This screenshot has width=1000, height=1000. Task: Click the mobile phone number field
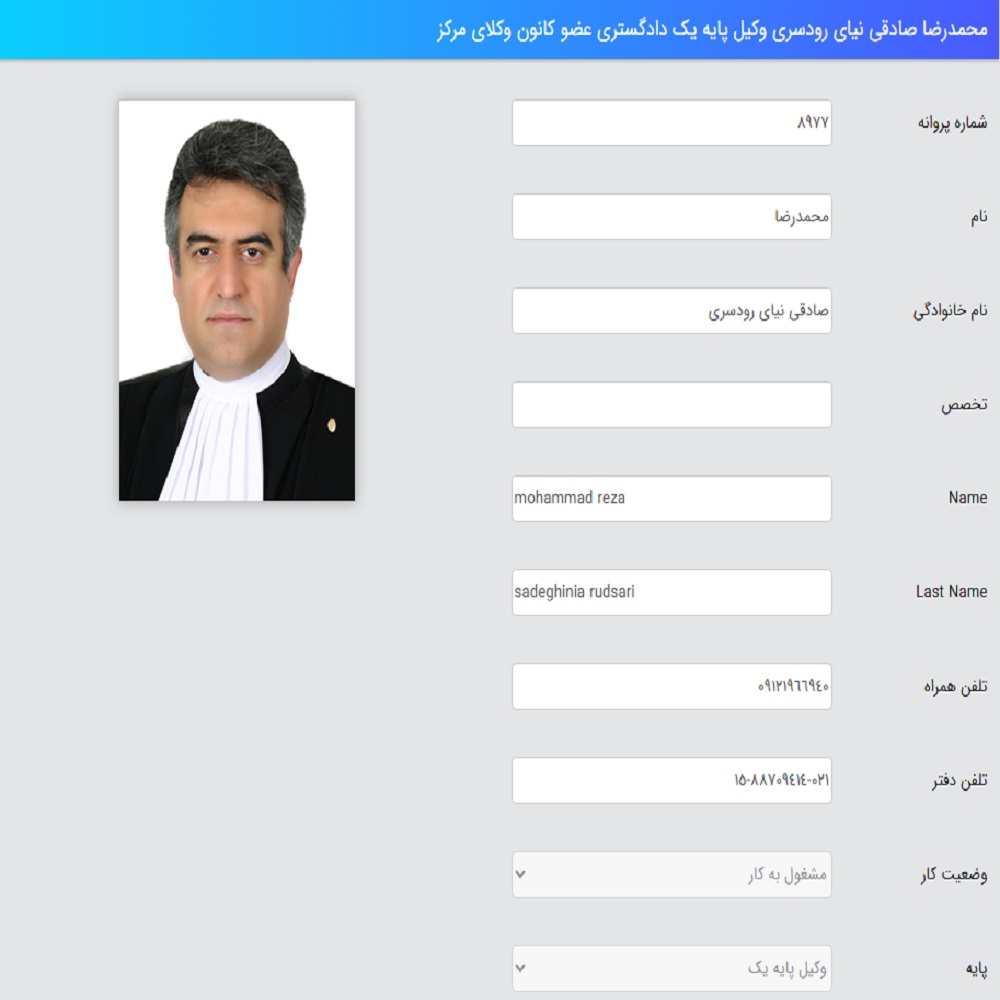coord(672,686)
